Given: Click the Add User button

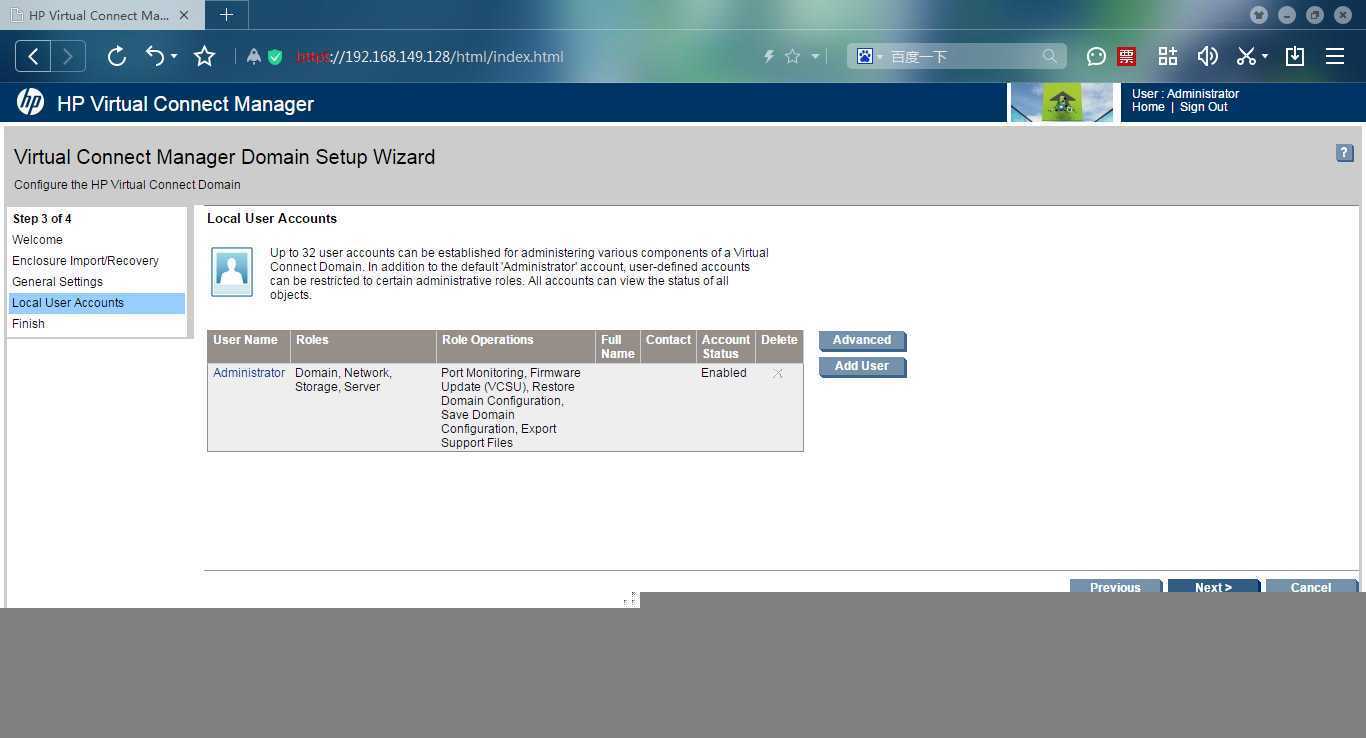Looking at the screenshot, I should tap(862, 367).
